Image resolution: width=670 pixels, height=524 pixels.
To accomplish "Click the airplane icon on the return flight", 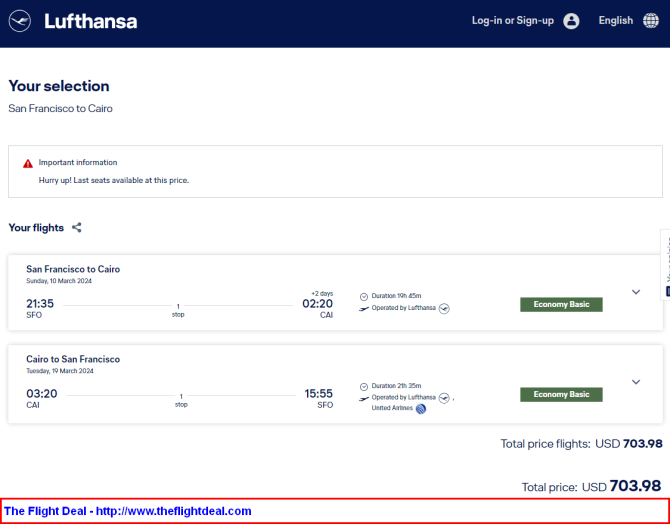I will [x=364, y=399].
